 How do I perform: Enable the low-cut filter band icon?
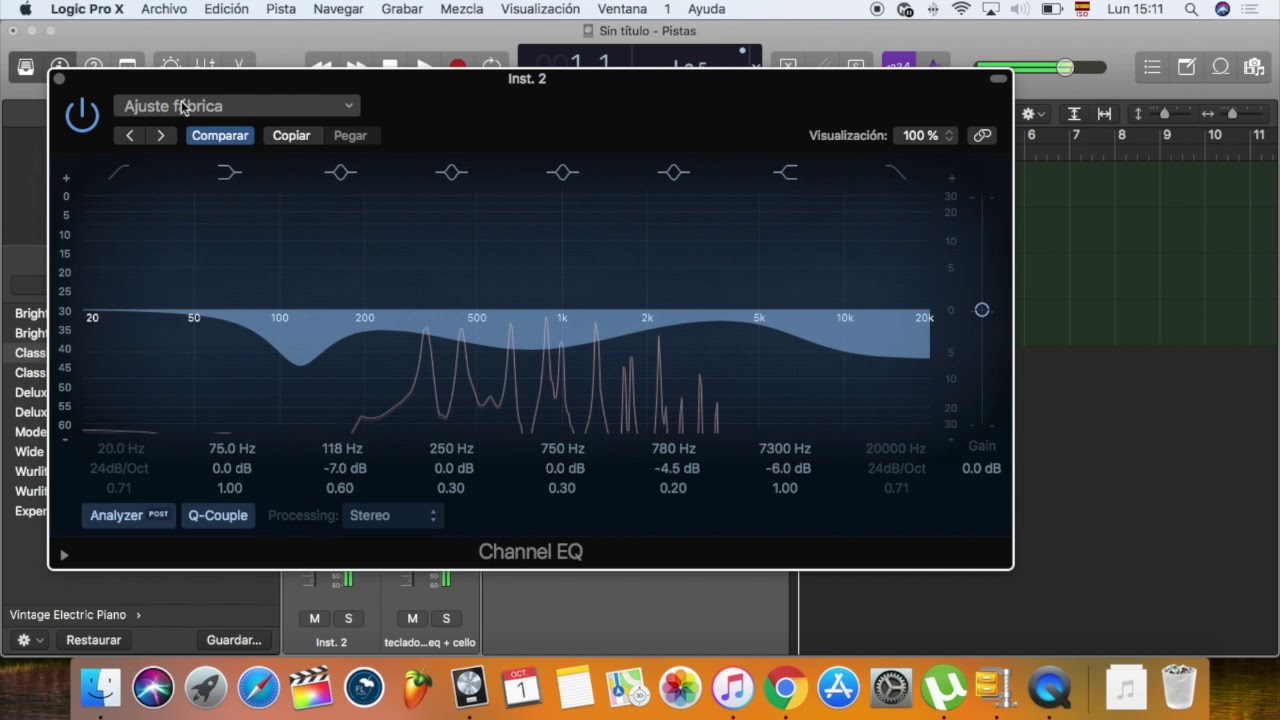coord(118,173)
